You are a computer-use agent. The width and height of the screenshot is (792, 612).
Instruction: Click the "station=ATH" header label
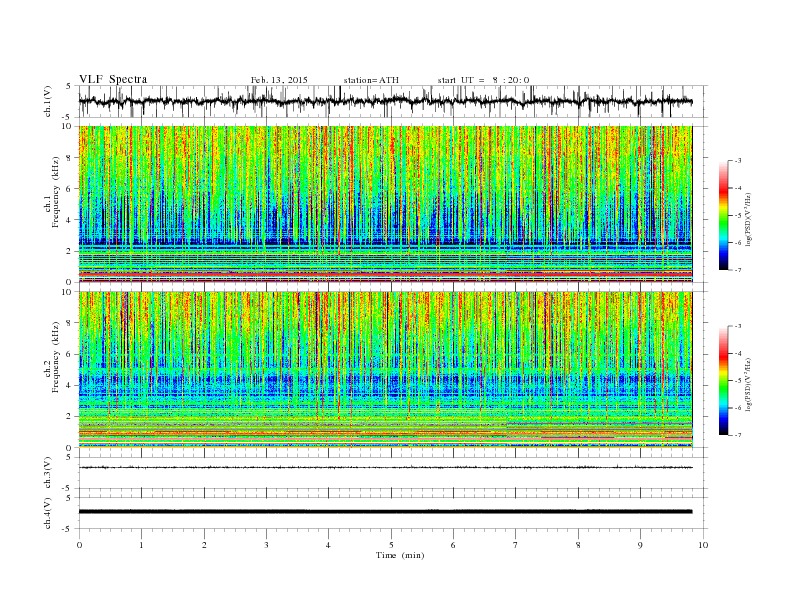tap(371, 80)
